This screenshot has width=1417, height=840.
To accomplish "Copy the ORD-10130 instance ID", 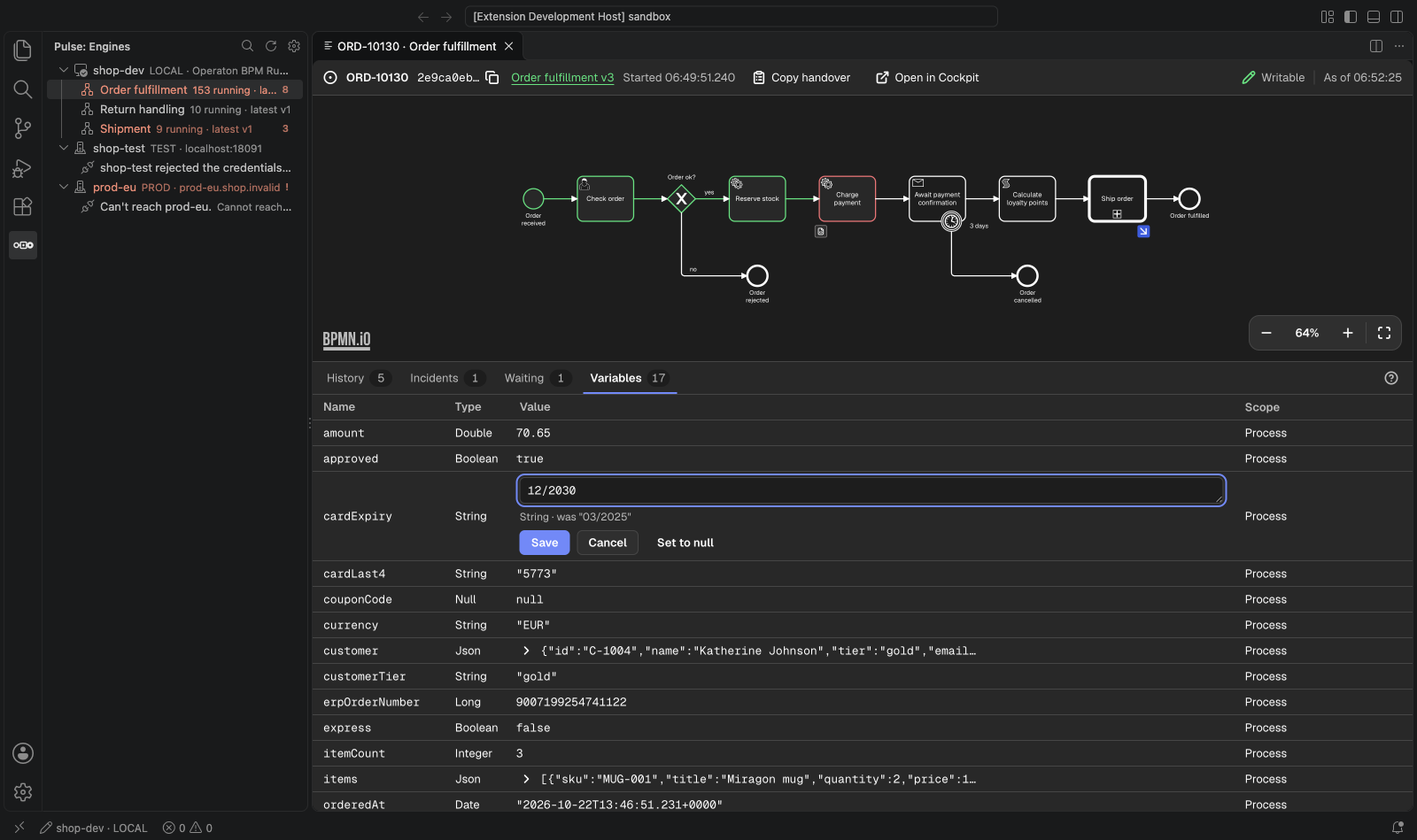I will tap(492, 77).
